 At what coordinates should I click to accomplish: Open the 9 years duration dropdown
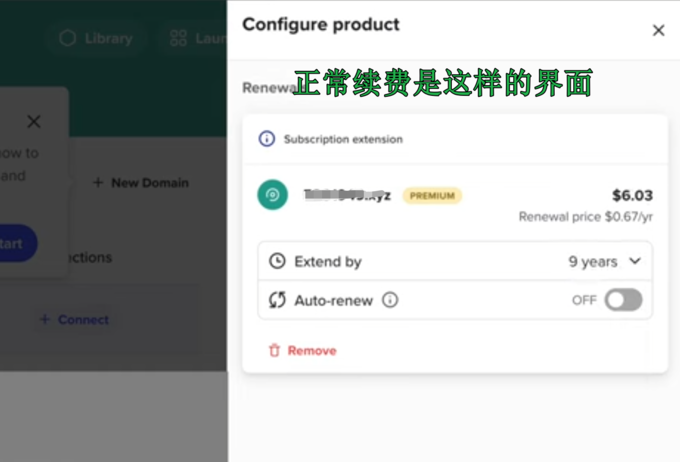(604, 261)
